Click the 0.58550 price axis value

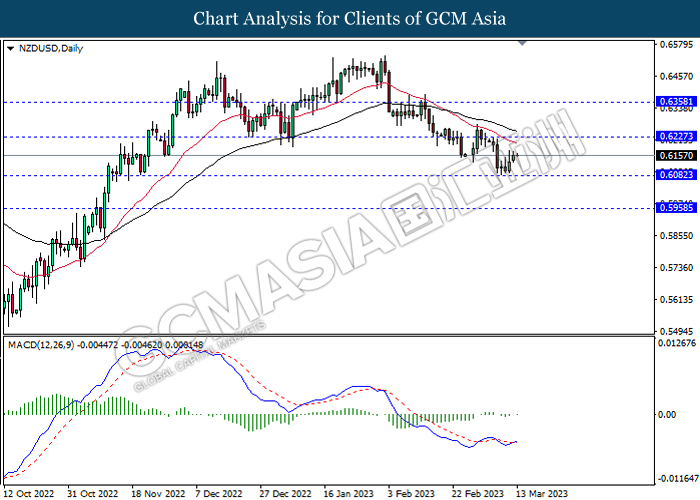coord(677,236)
